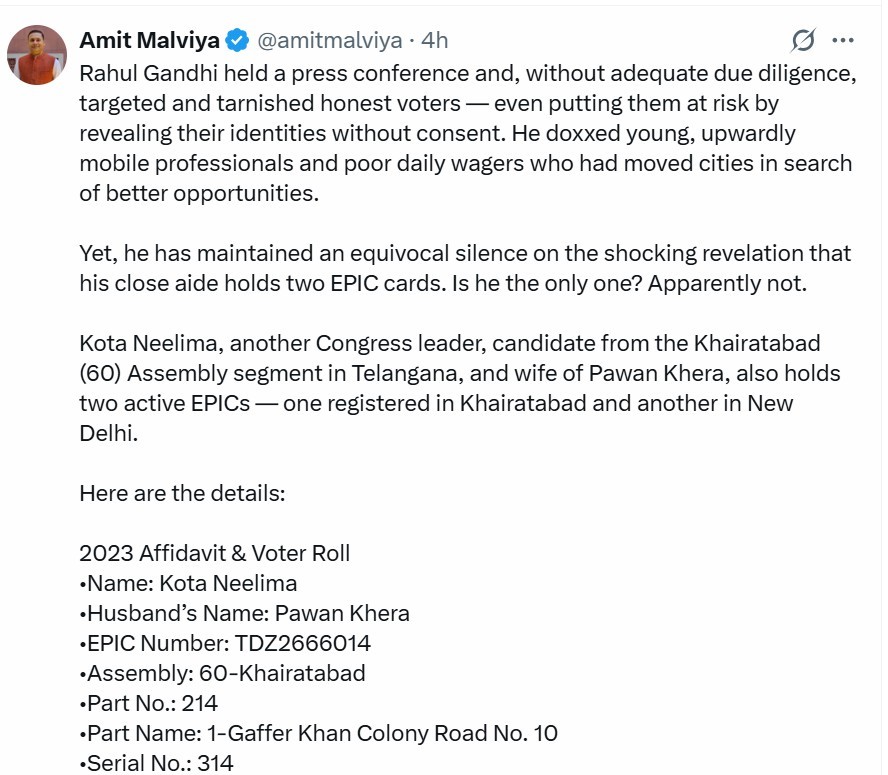Image resolution: width=888 pixels, height=775 pixels.
Task: Click the Amit Malviya display name
Action: click(148, 40)
